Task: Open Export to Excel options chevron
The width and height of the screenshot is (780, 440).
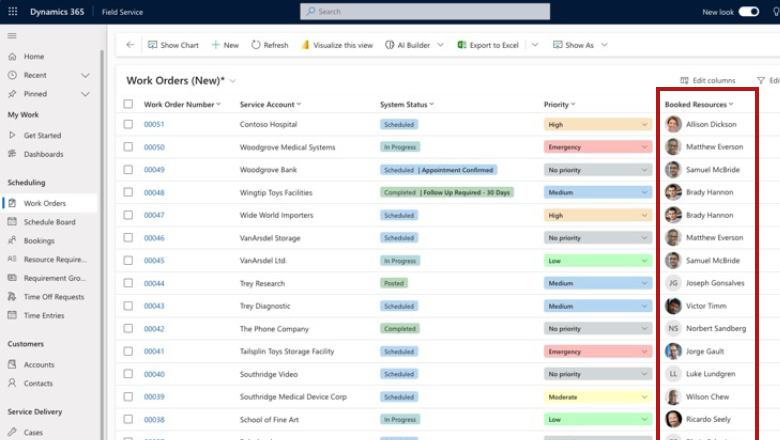Action: (535, 45)
